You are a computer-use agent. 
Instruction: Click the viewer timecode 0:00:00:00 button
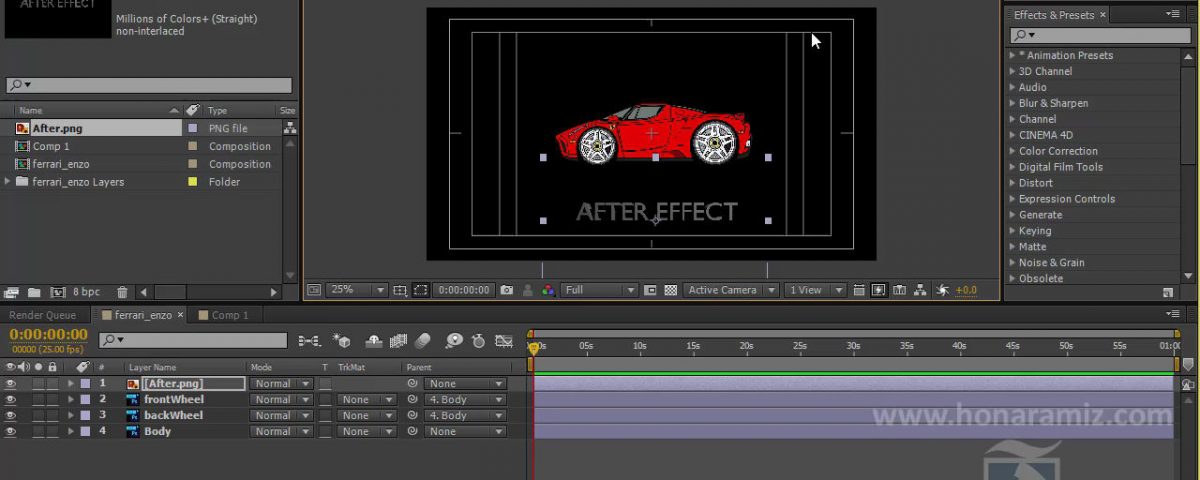pyautogui.click(x=464, y=290)
